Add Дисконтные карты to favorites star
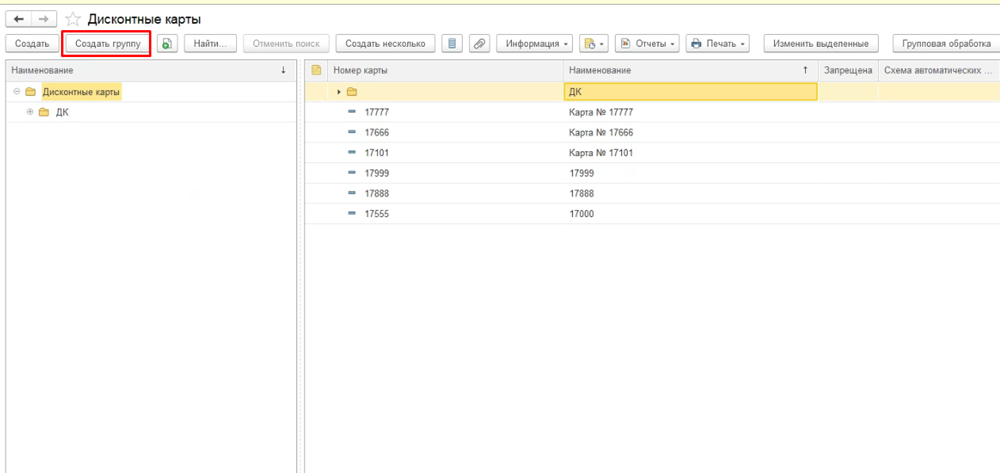1000x473 pixels. click(x=73, y=19)
